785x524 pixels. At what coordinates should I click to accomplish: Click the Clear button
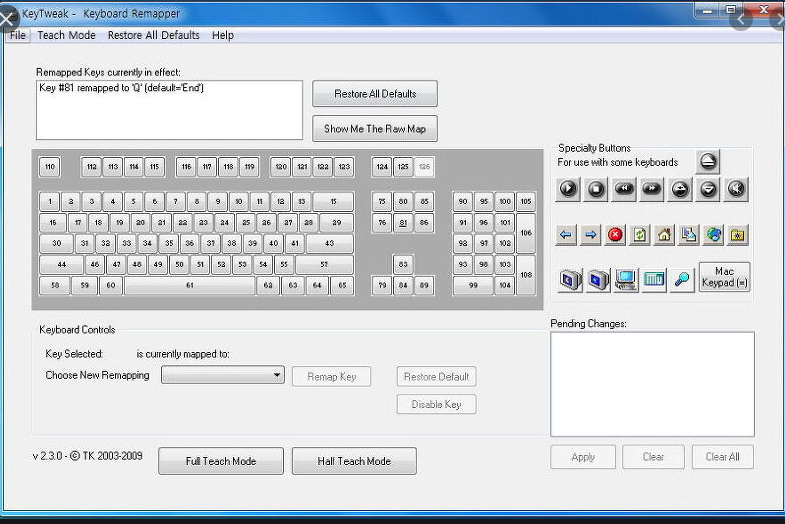click(x=653, y=456)
